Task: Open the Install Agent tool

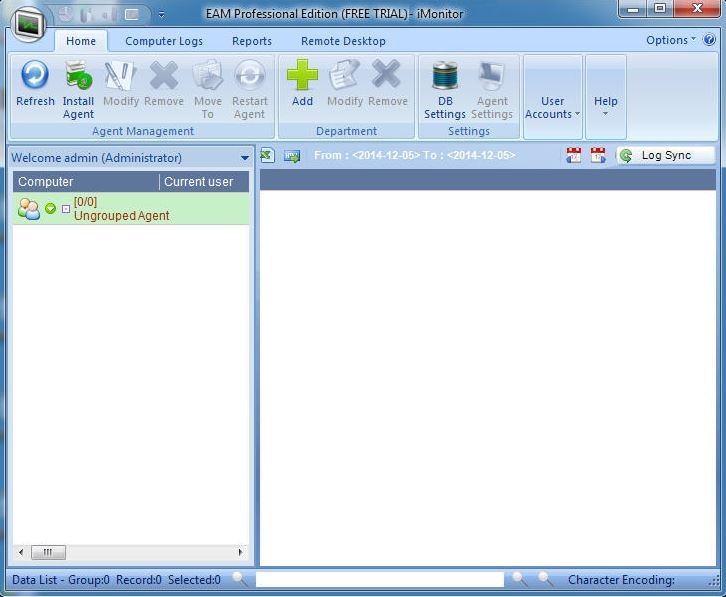Action: [78, 90]
